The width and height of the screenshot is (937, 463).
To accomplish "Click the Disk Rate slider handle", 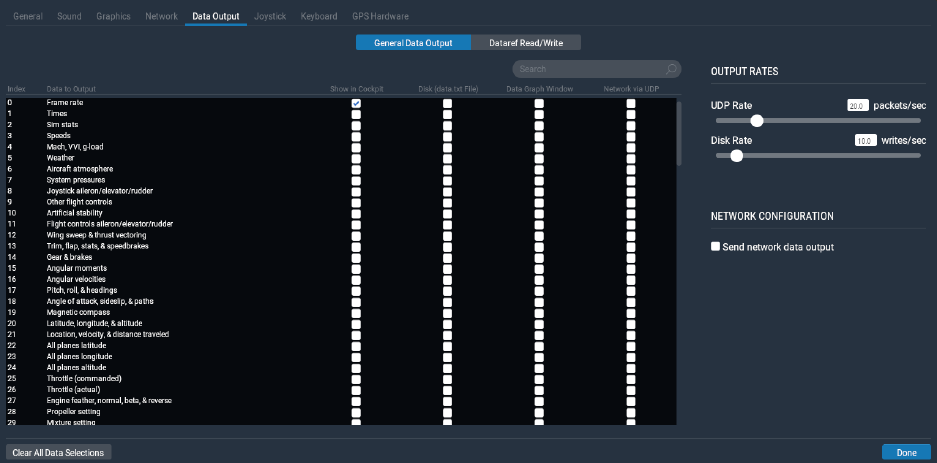I will click(736, 156).
